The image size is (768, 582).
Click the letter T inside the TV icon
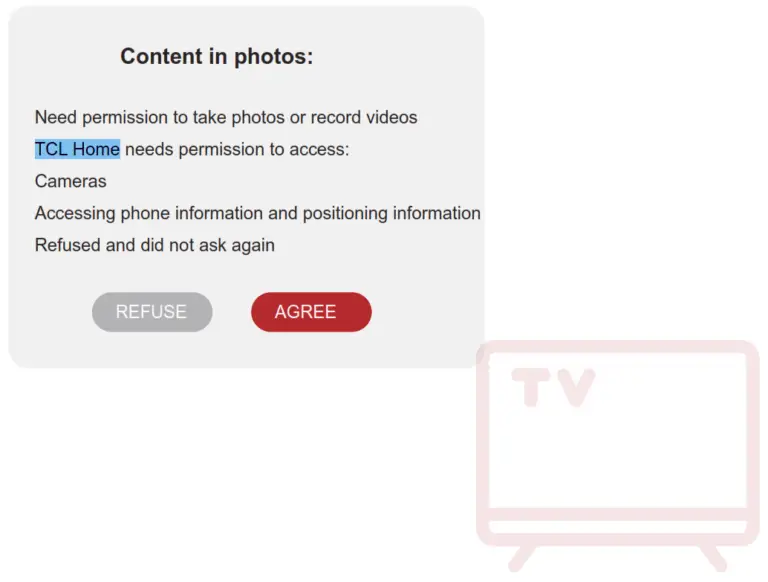point(529,388)
